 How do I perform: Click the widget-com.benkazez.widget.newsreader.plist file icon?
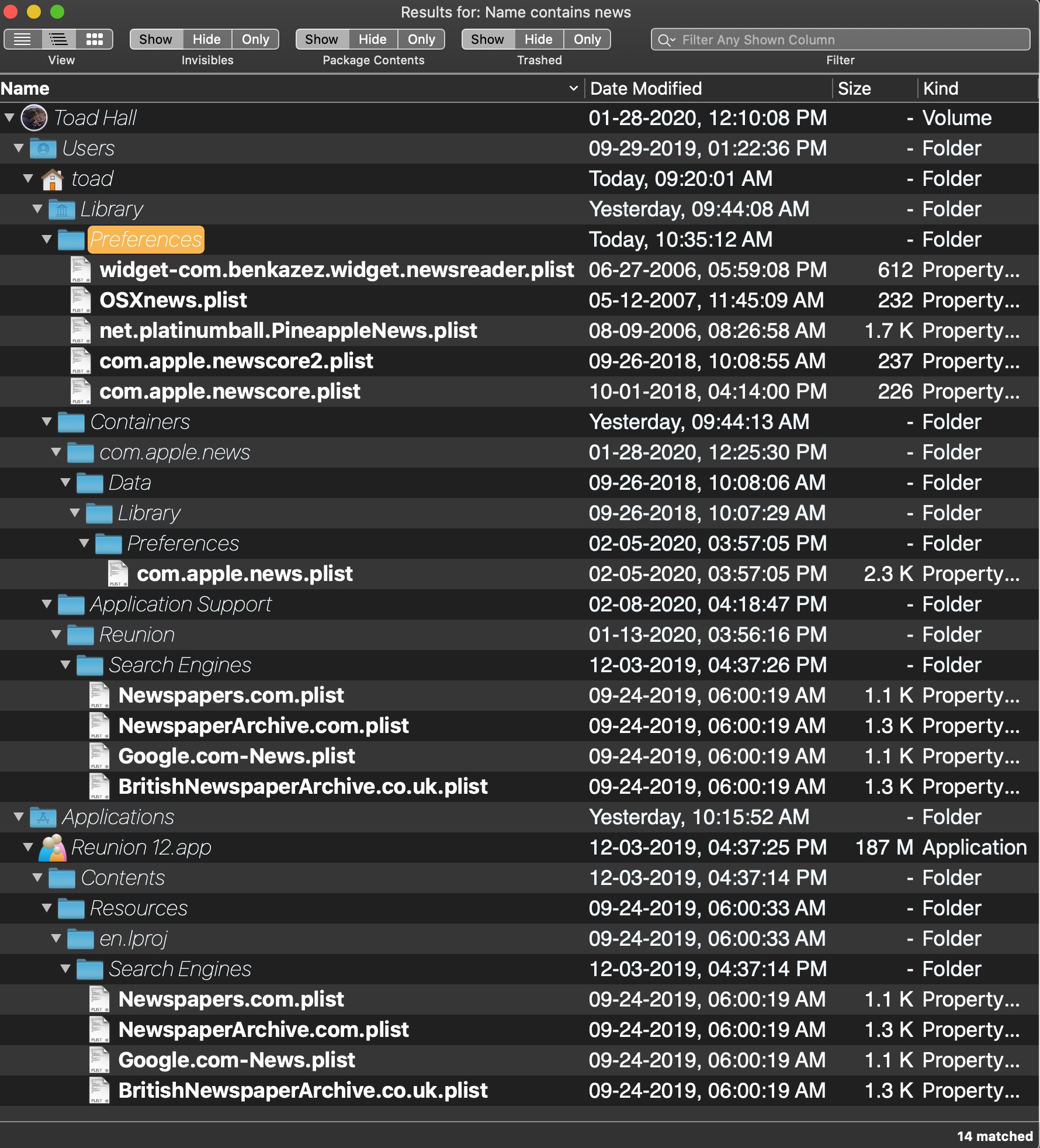click(81, 270)
